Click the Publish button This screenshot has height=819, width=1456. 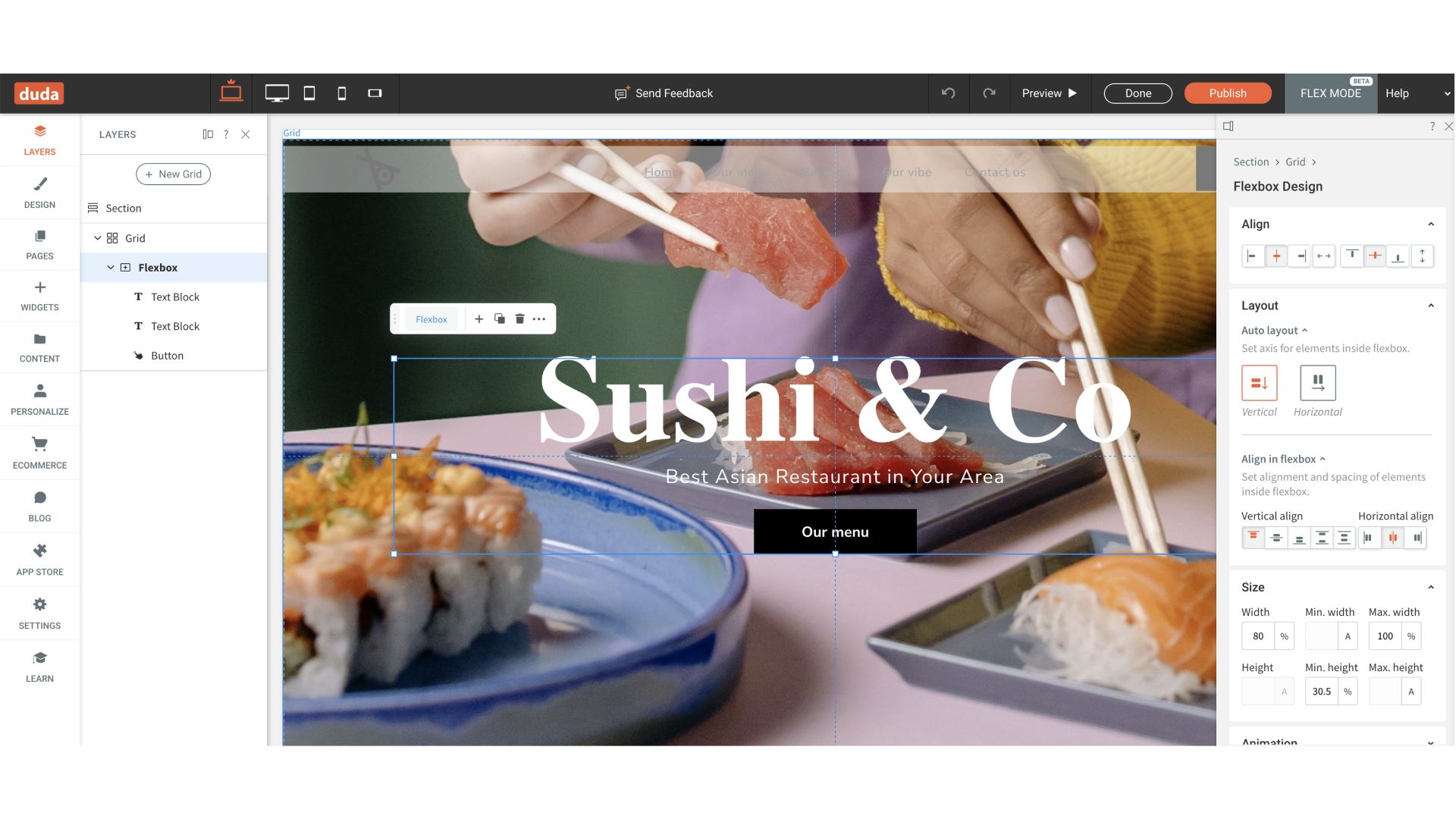pos(1227,93)
